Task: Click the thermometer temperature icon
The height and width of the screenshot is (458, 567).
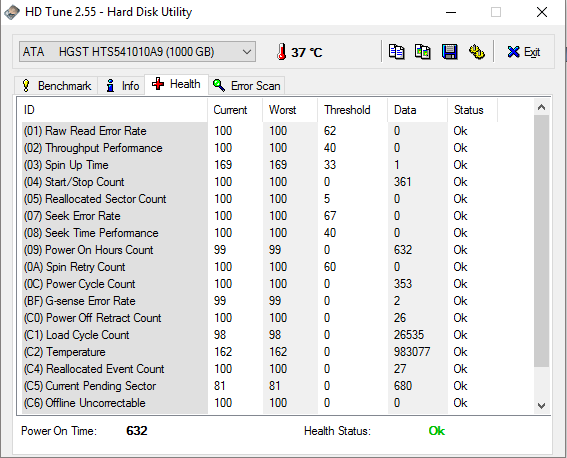Action: pyautogui.click(x=281, y=52)
